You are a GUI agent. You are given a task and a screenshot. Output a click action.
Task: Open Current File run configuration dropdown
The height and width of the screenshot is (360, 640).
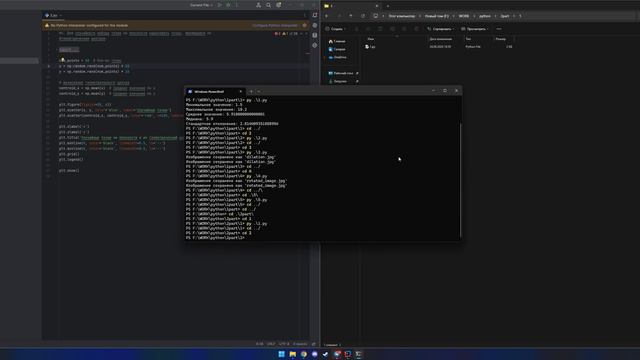tap(201, 5)
